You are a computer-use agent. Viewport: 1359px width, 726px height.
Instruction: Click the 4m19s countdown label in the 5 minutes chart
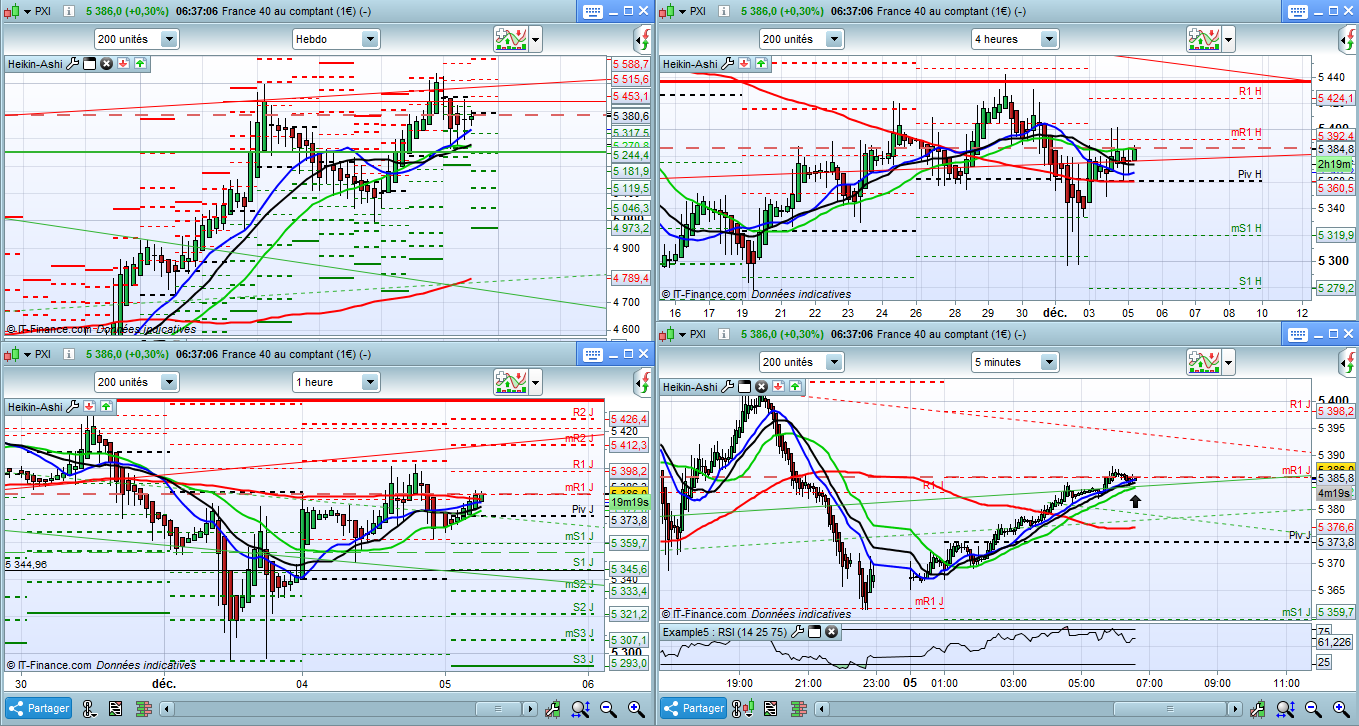coord(1336,494)
